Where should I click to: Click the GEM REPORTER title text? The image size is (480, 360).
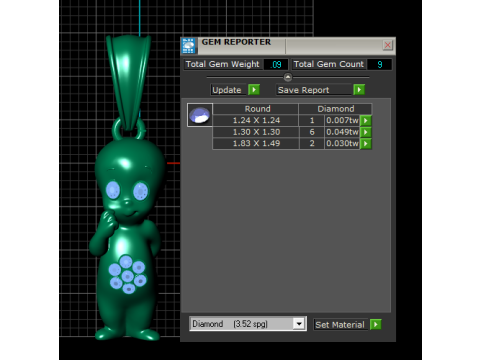[x=236, y=42]
